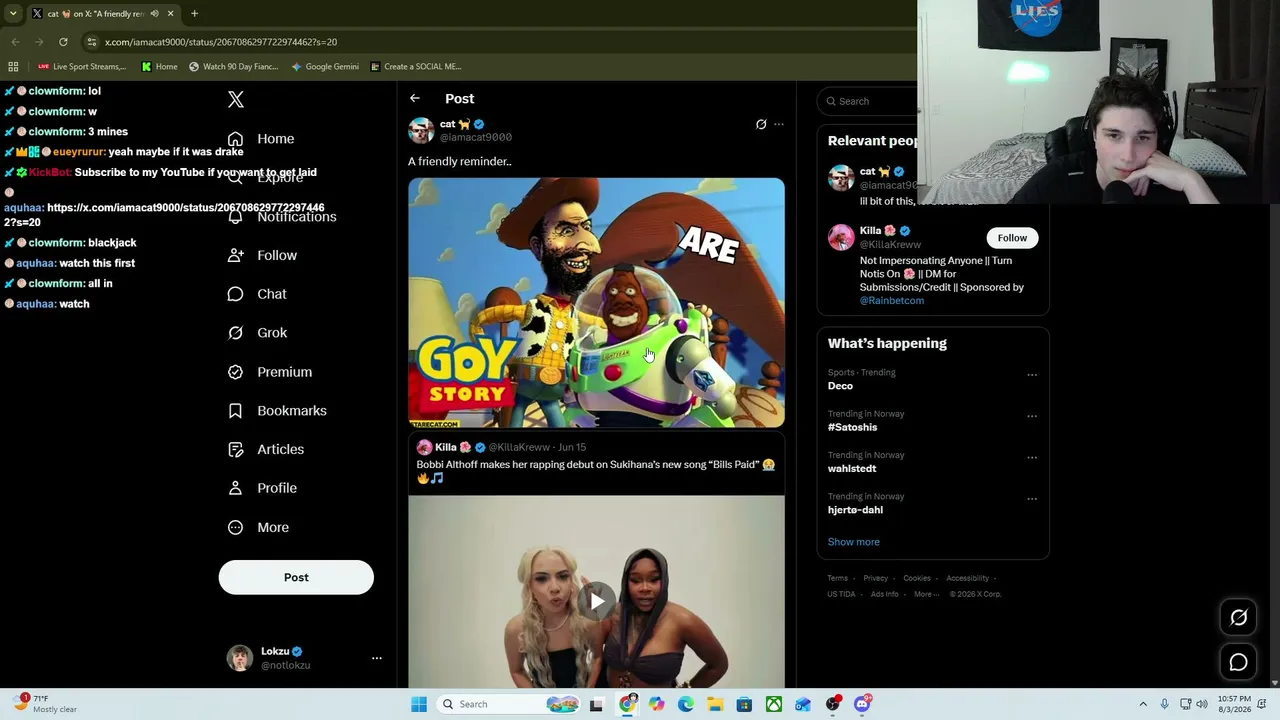This screenshot has height=720, width=1280.
Task: Open options for the Deco trend
Action: [1032, 375]
